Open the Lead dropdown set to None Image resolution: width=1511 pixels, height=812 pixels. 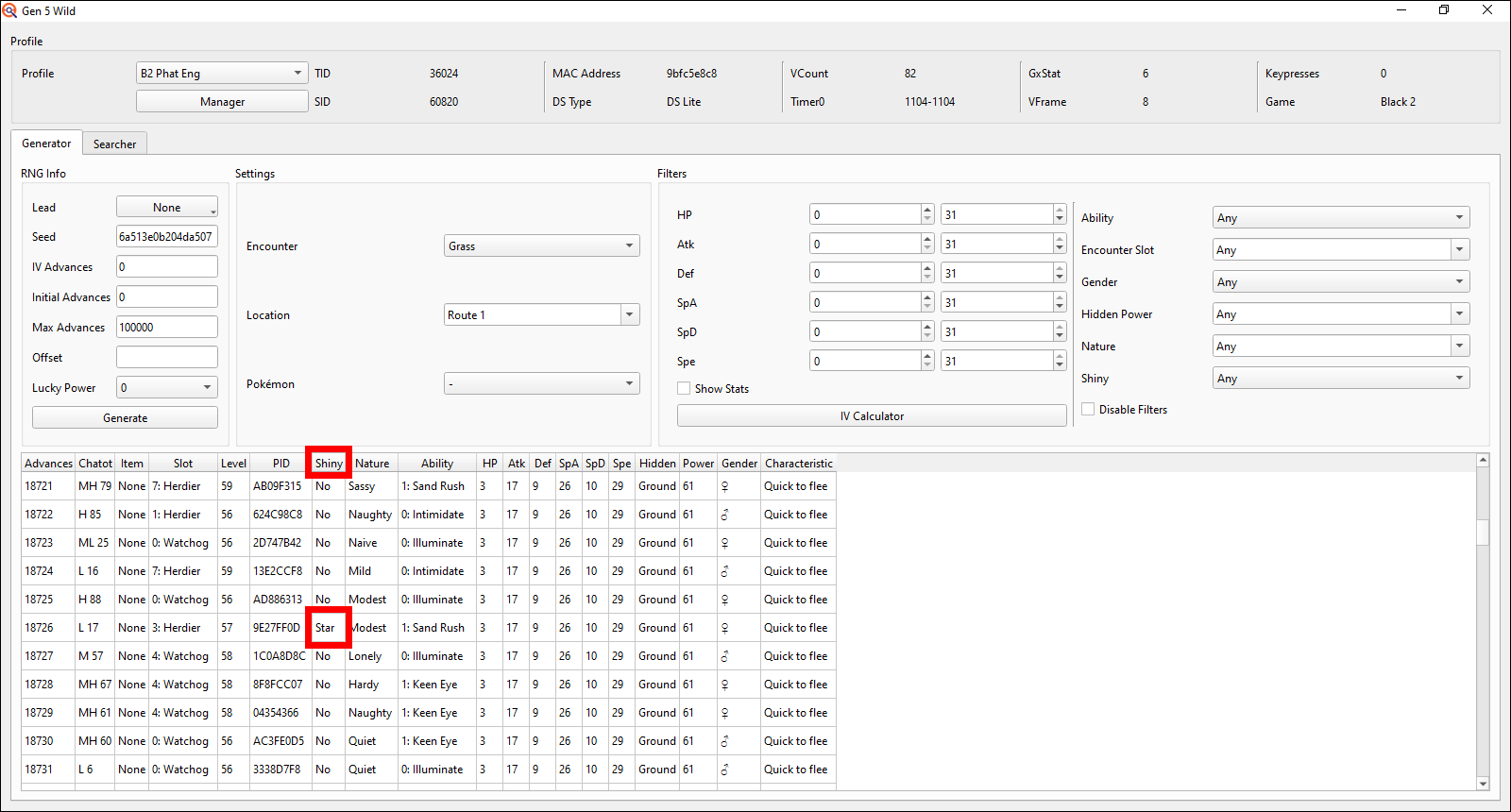pyautogui.click(x=167, y=208)
